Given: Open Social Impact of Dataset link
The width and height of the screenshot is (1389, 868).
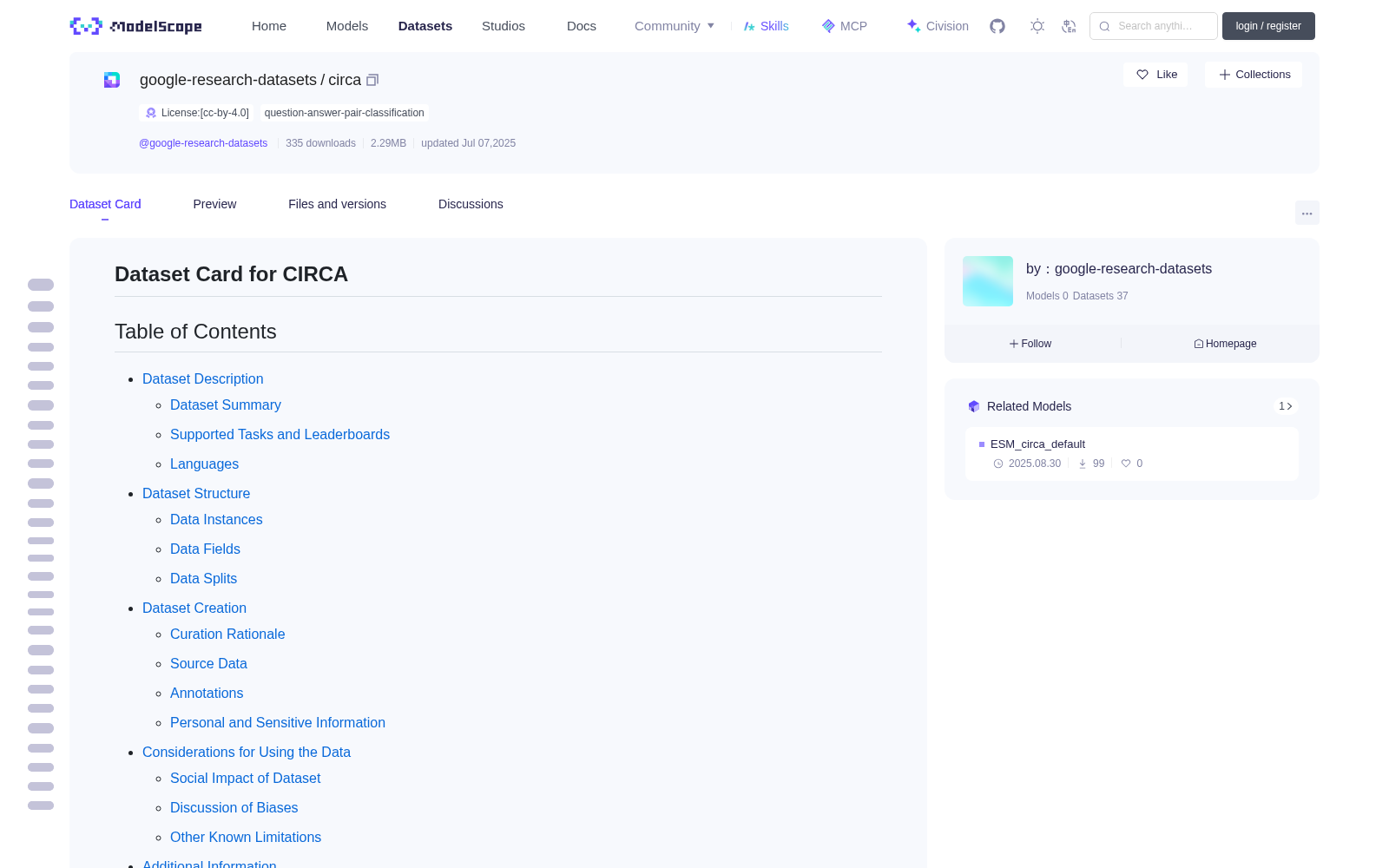Looking at the screenshot, I should [245, 778].
